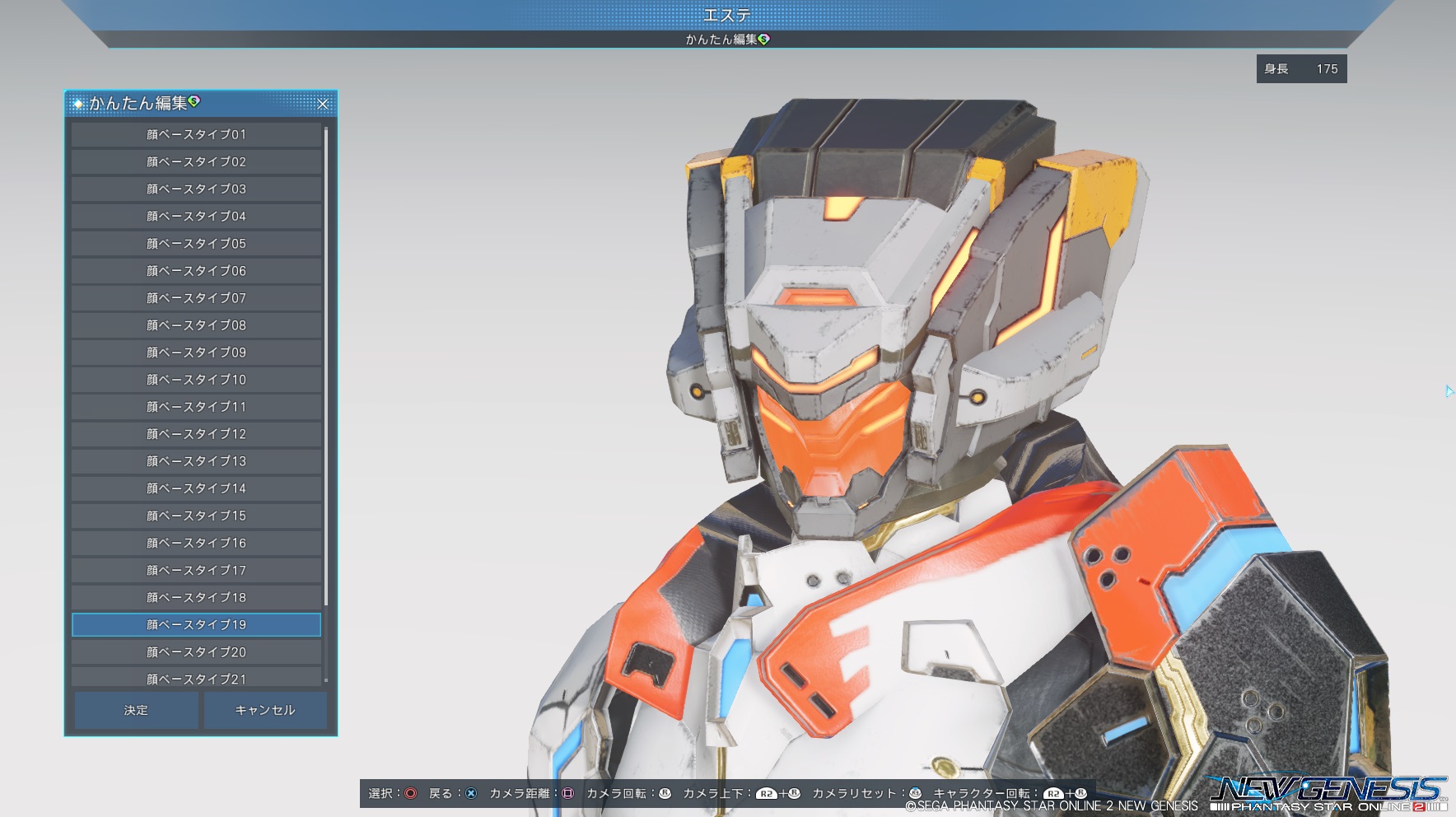
Task: Select highlighted 顔ベースタイプ19 entry
Action: pyautogui.click(x=196, y=624)
